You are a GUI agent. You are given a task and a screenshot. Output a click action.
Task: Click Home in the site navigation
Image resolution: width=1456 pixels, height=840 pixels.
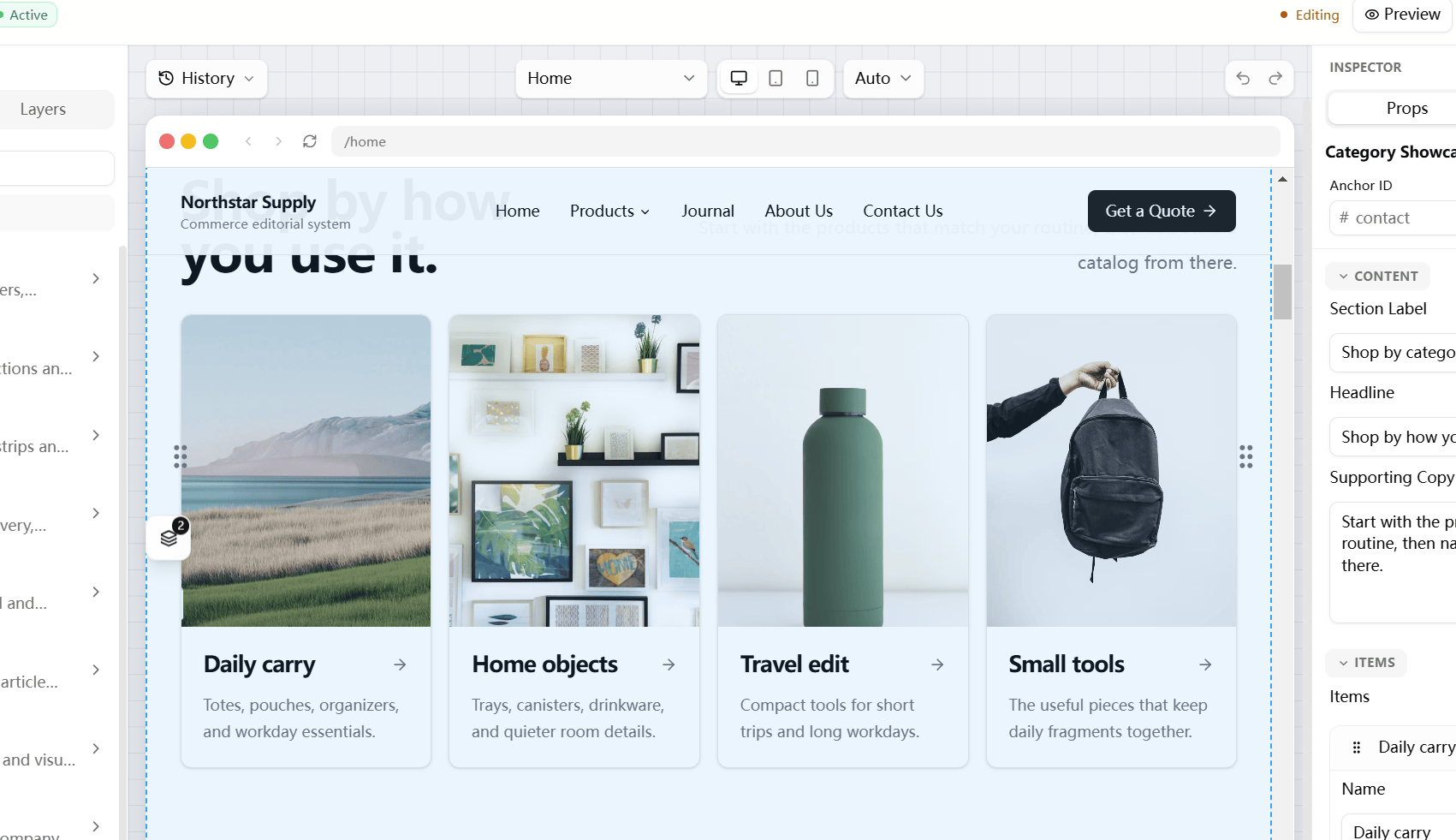tap(518, 211)
